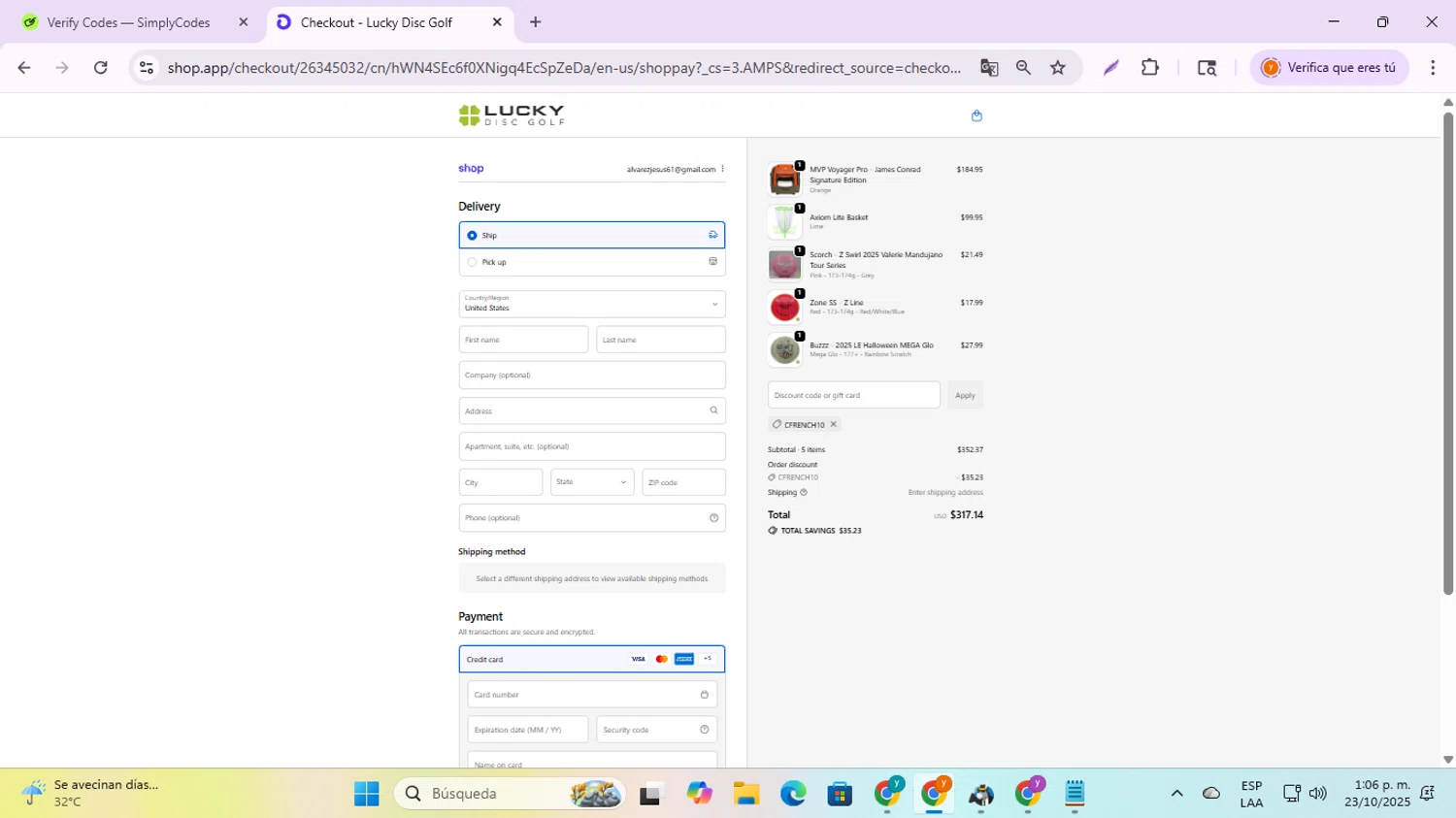
Task: Click the Shop Pay logo
Action: coord(471,168)
